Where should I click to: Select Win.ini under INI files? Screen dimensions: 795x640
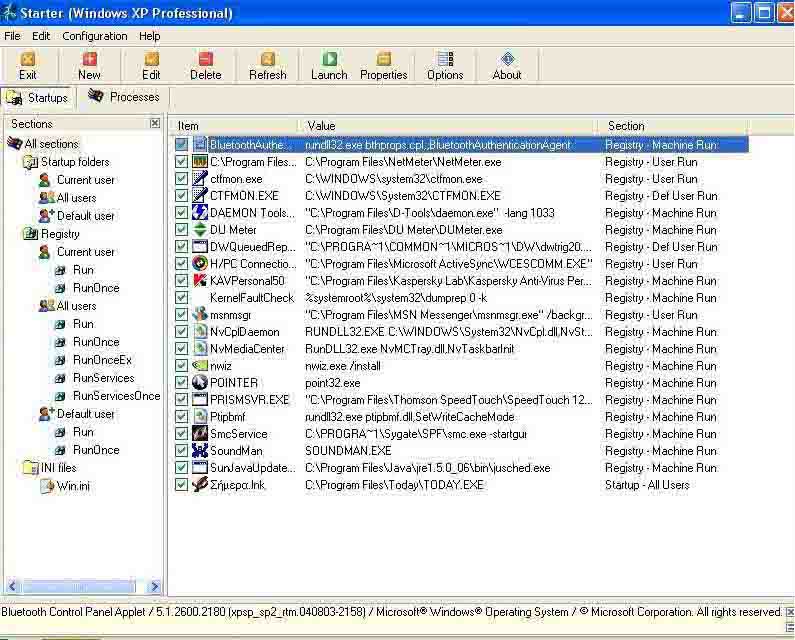point(72,486)
